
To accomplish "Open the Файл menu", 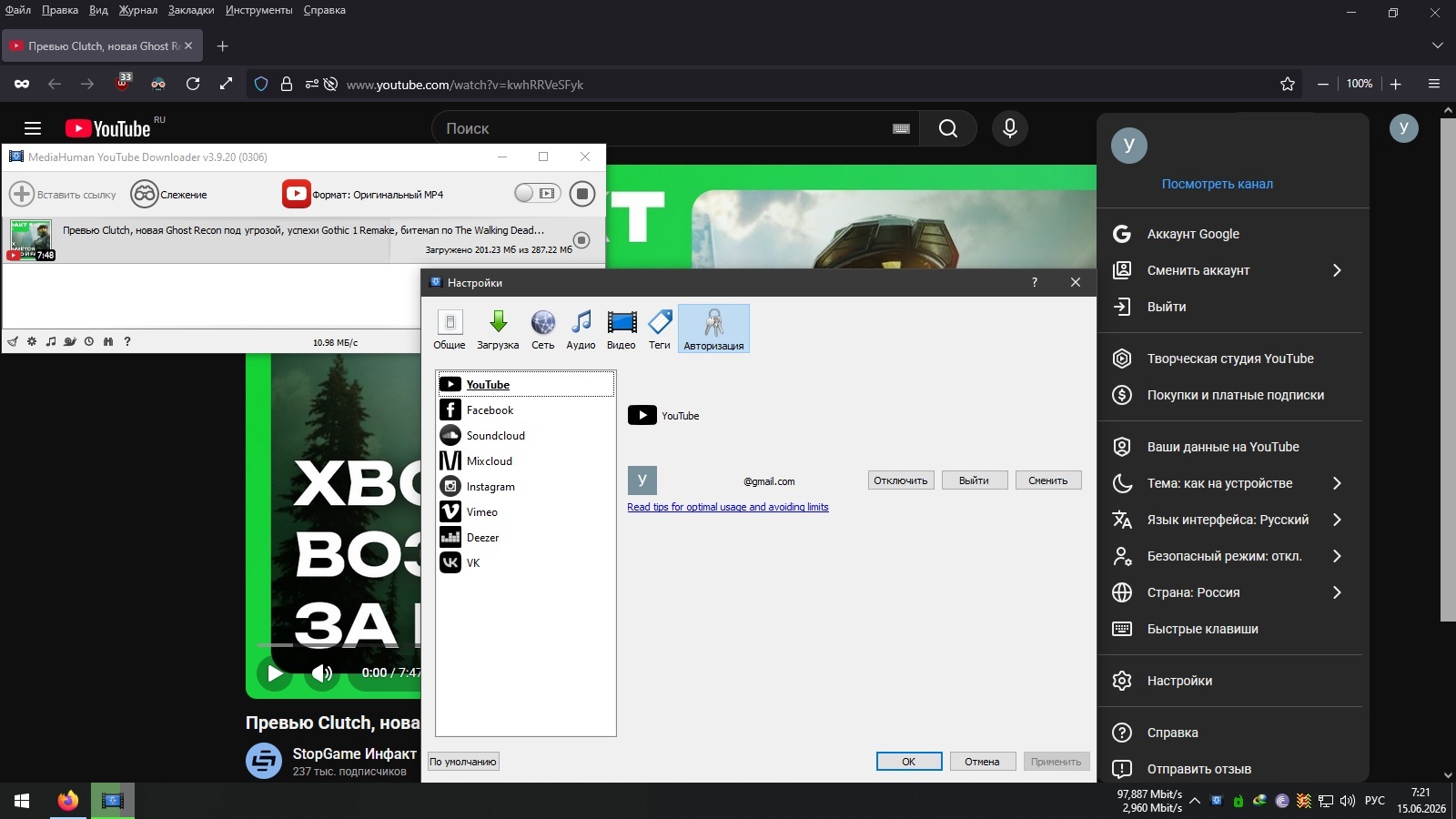I will [x=18, y=10].
